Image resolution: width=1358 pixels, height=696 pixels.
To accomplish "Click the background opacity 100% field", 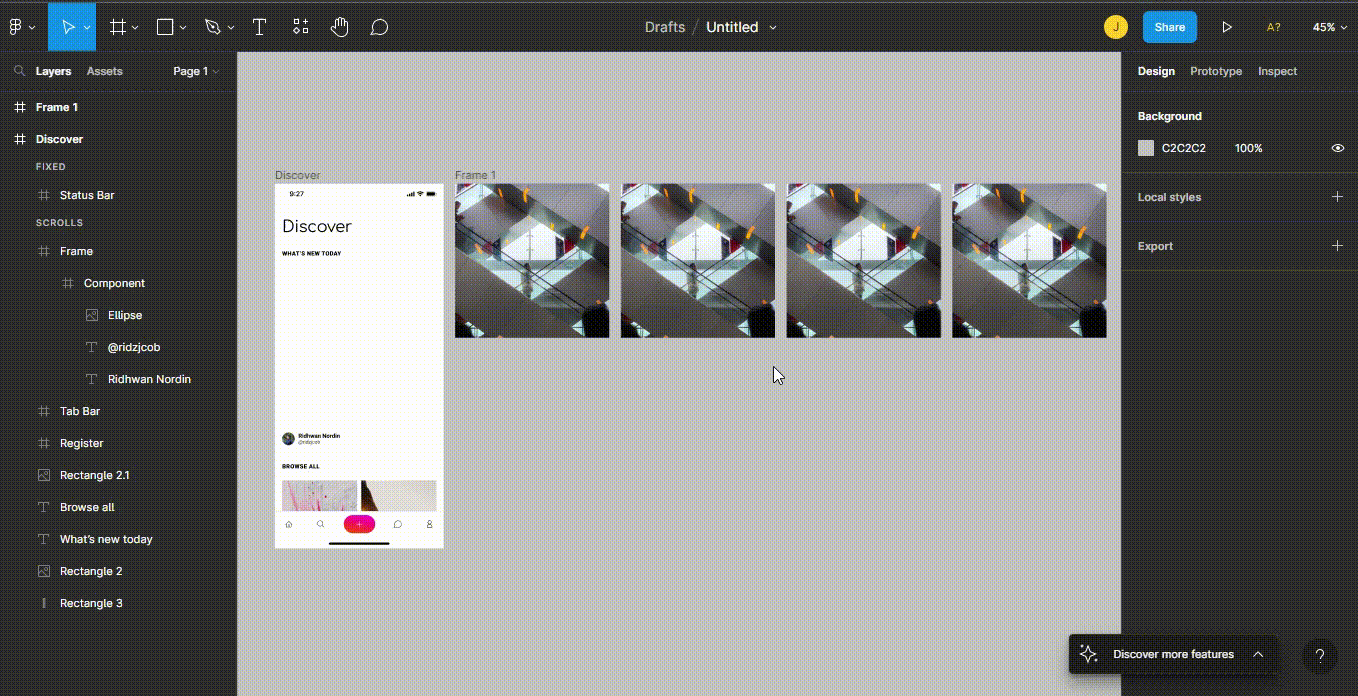I will pyautogui.click(x=1248, y=148).
